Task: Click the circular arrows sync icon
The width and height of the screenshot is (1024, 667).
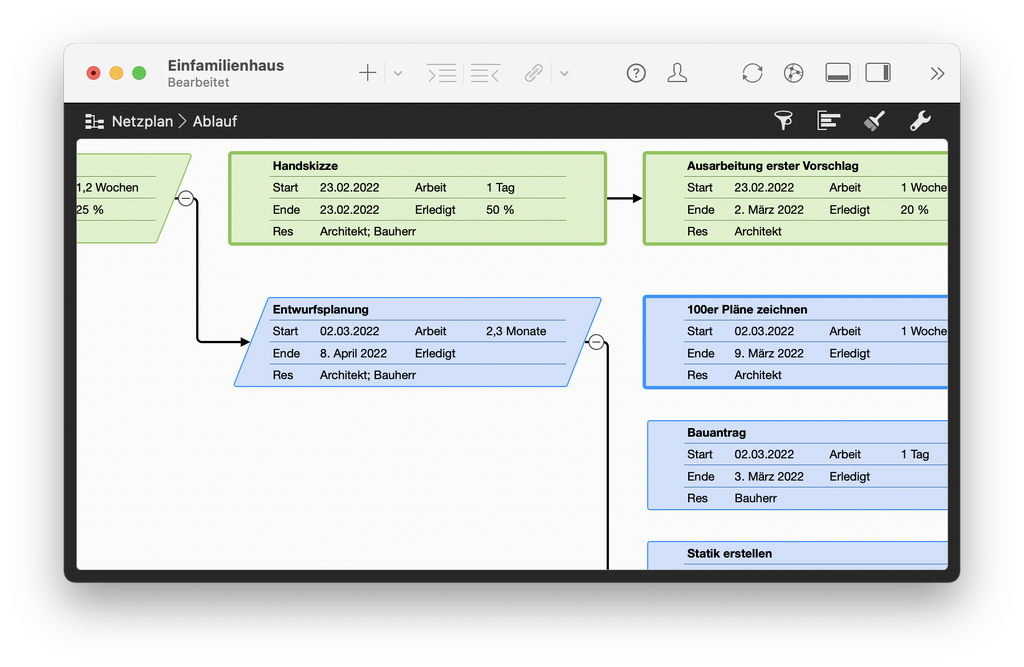Action: click(x=752, y=73)
